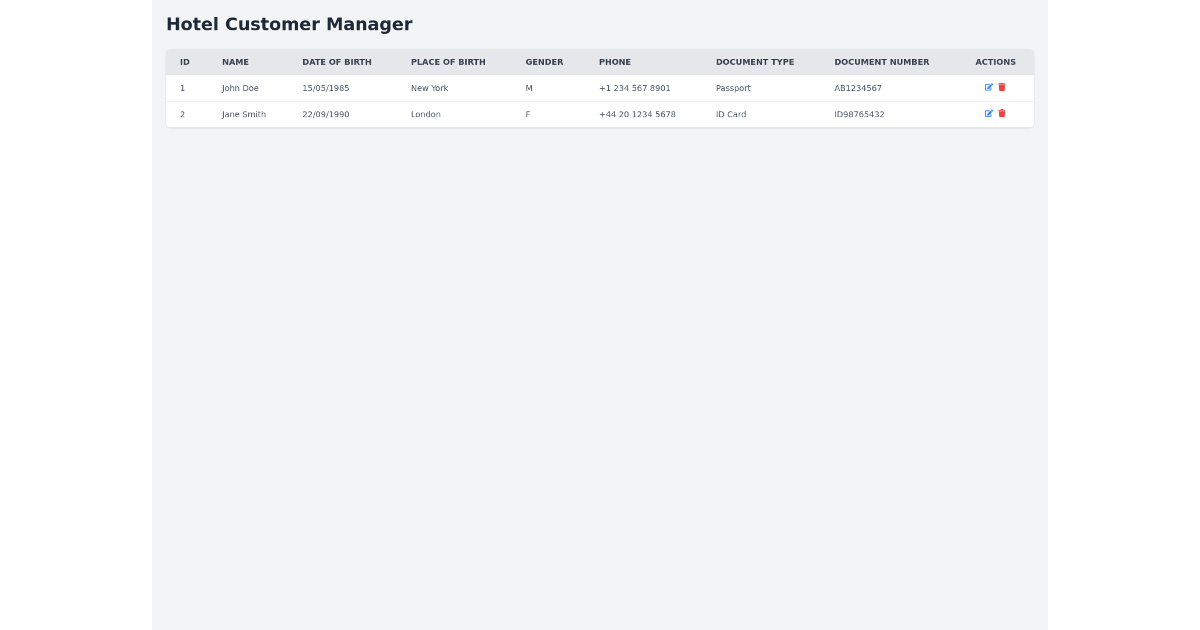This screenshot has height=630, width=1200.
Task: Click the DOCUMENT NUMBER column header
Action: point(881,61)
